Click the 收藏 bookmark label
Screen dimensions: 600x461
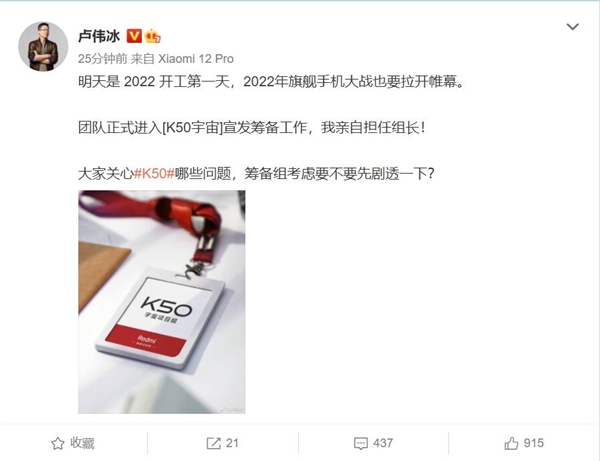click(x=82, y=443)
